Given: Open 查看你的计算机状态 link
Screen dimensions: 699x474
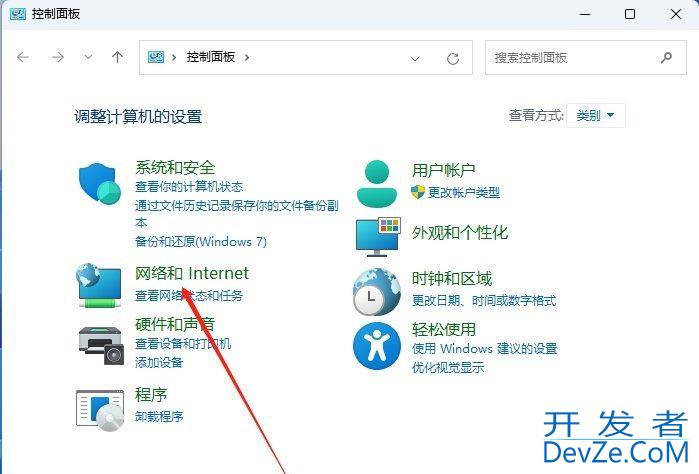Looking at the screenshot, I should 189,186.
